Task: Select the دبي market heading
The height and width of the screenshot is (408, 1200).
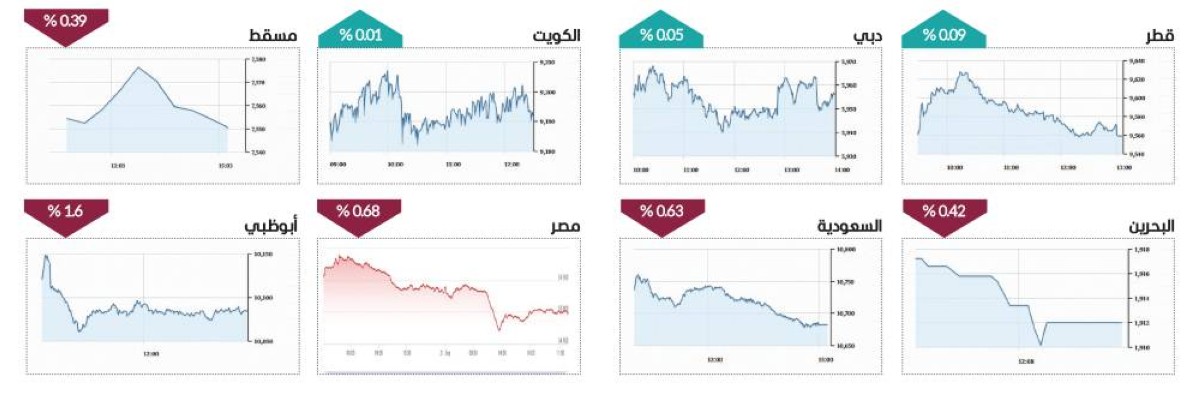Action: coord(868,36)
